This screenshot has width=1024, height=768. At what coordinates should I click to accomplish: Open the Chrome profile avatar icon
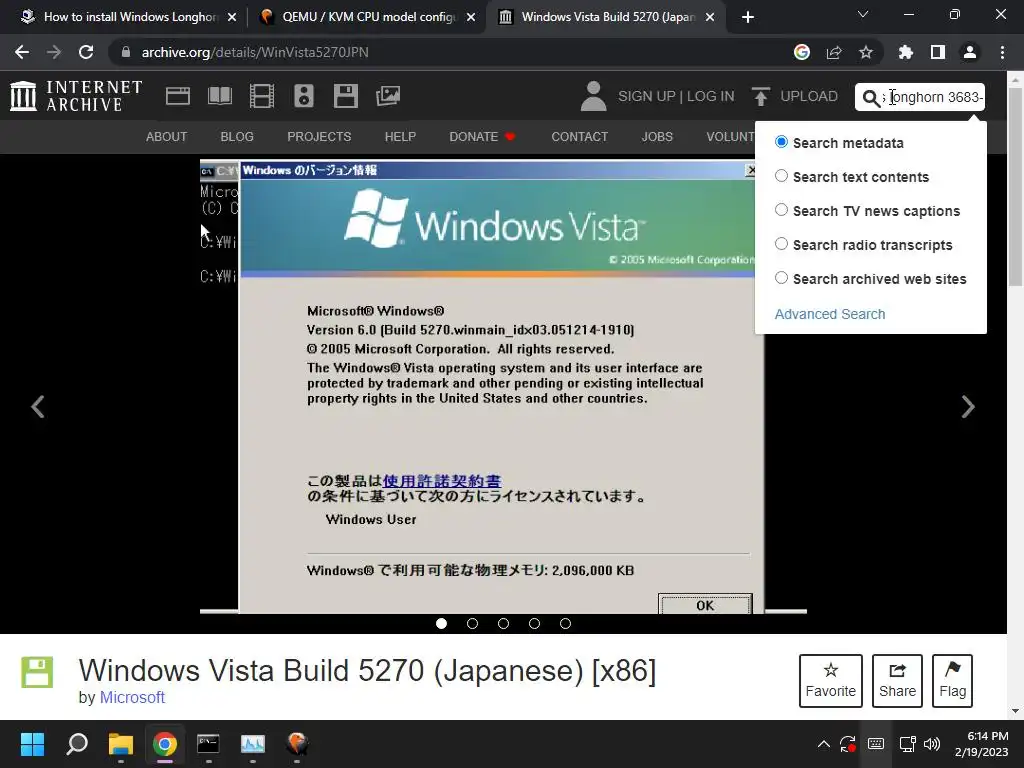tap(970, 52)
